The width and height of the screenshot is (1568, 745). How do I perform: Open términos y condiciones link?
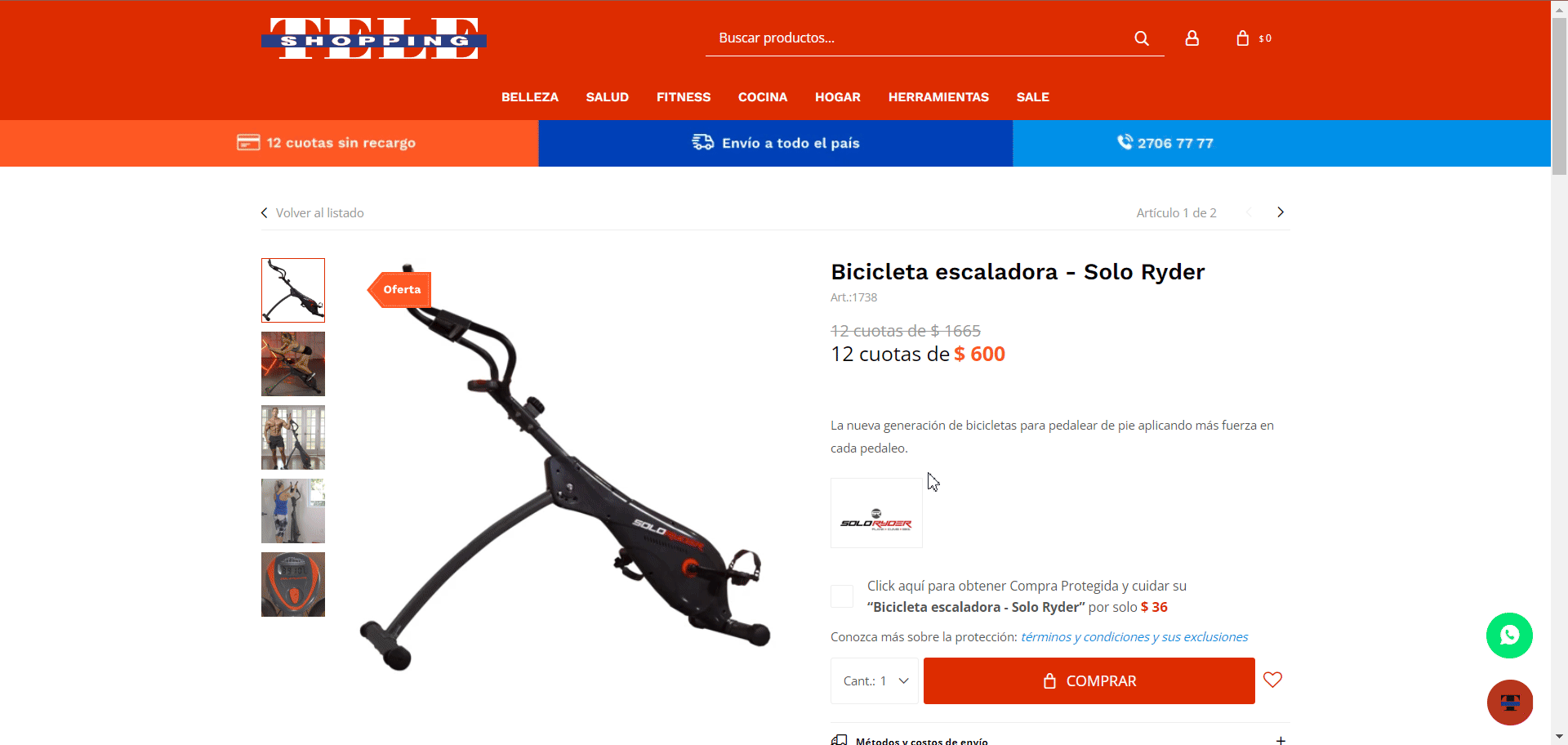tap(1134, 637)
